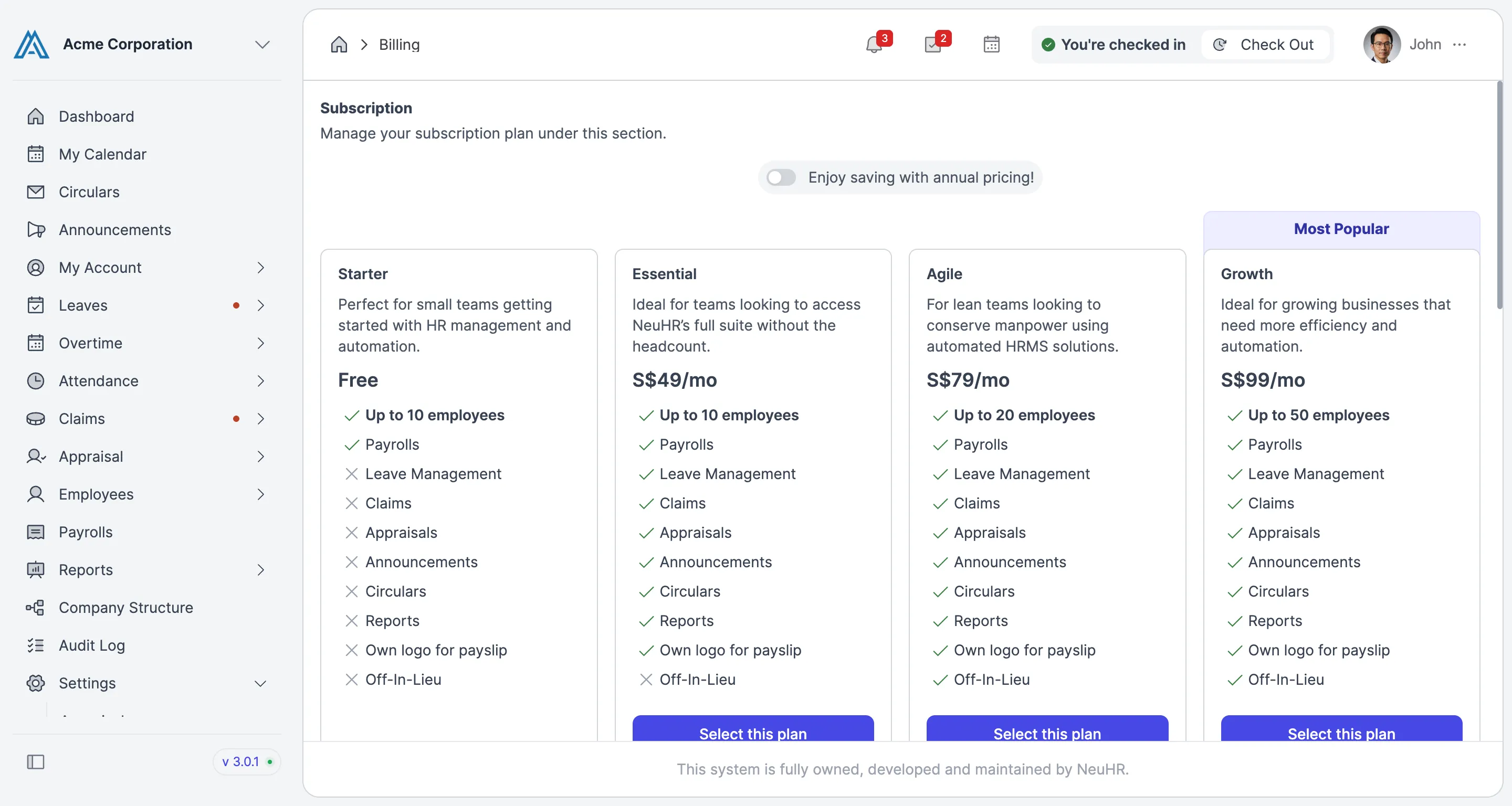Click the Starter plan Free price
The width and height of the screenshot is (1512, 806).
pyautogui.click(x=358, y=379)
